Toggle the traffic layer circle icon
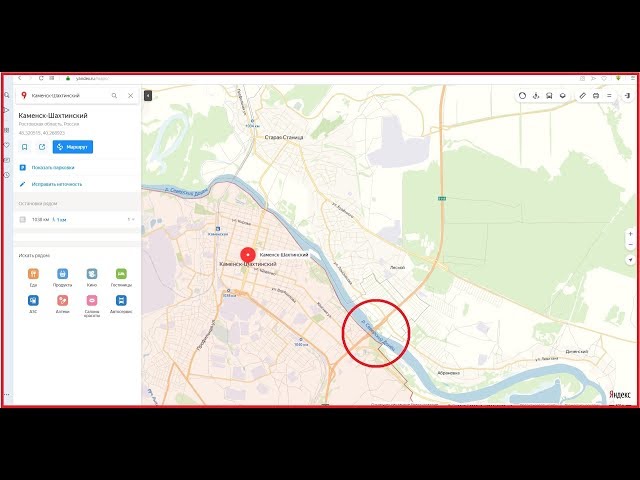 point(522,96)
